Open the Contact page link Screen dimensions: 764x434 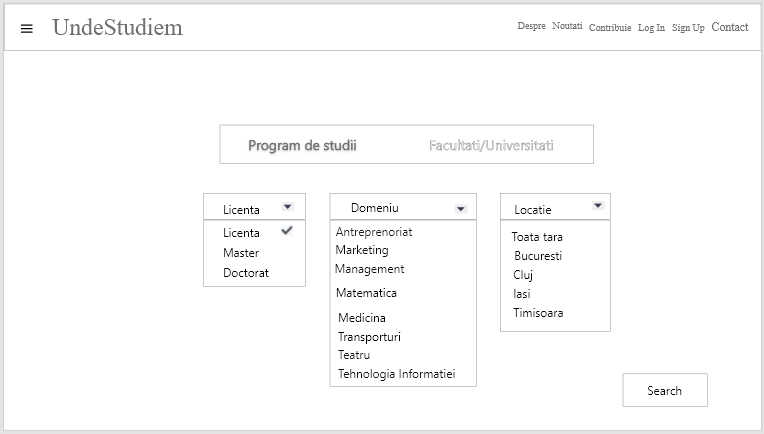tap(729, 27)
